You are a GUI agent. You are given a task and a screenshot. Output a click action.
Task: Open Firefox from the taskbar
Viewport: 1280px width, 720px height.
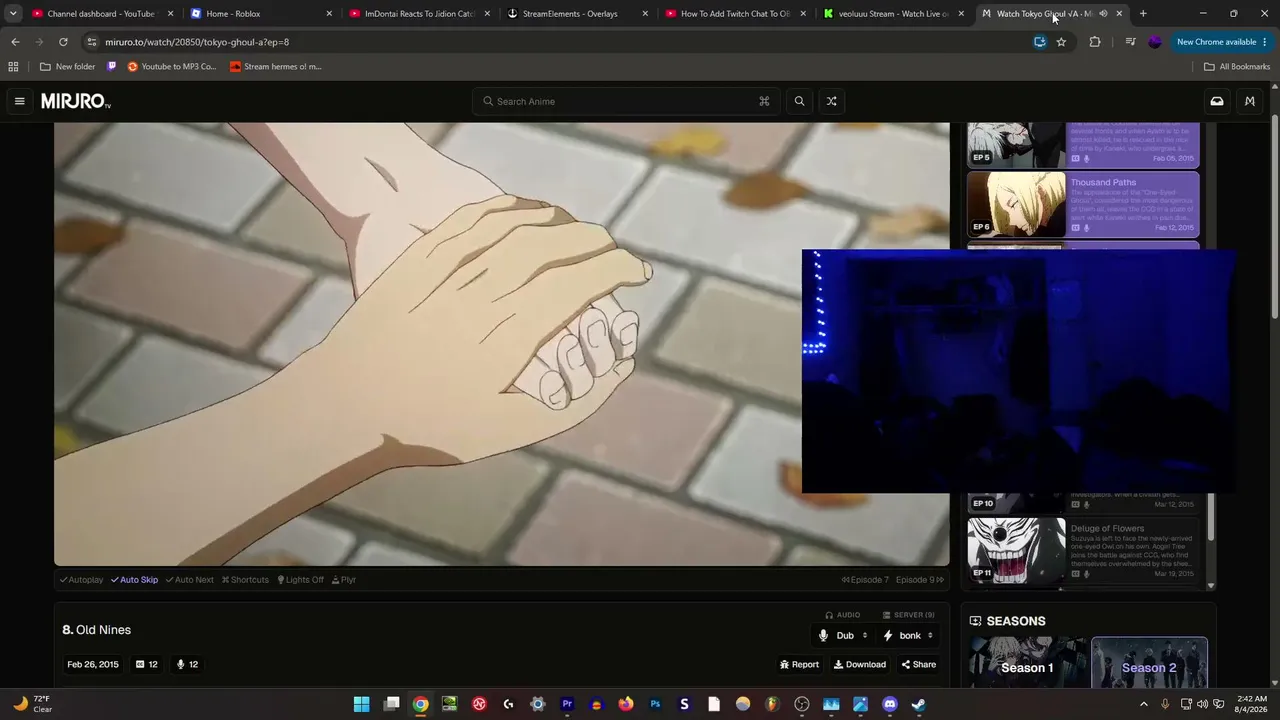[x=626, y=704]
